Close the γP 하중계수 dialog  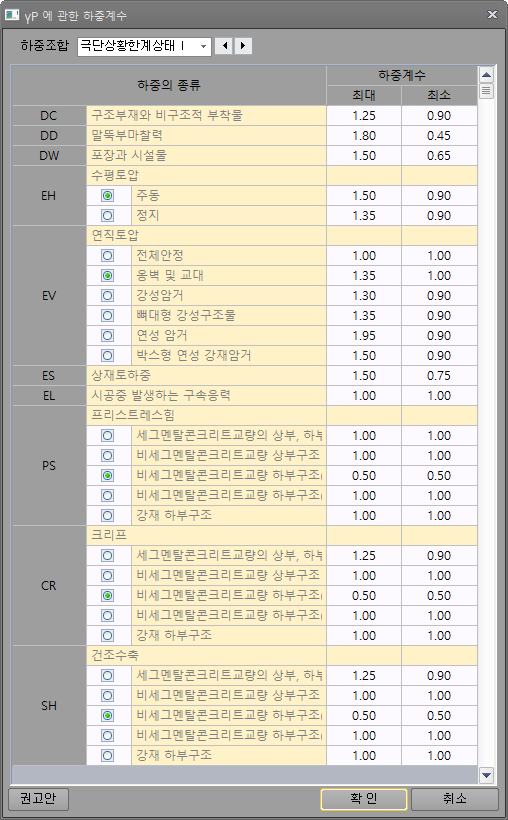click(x=492, y=15)
